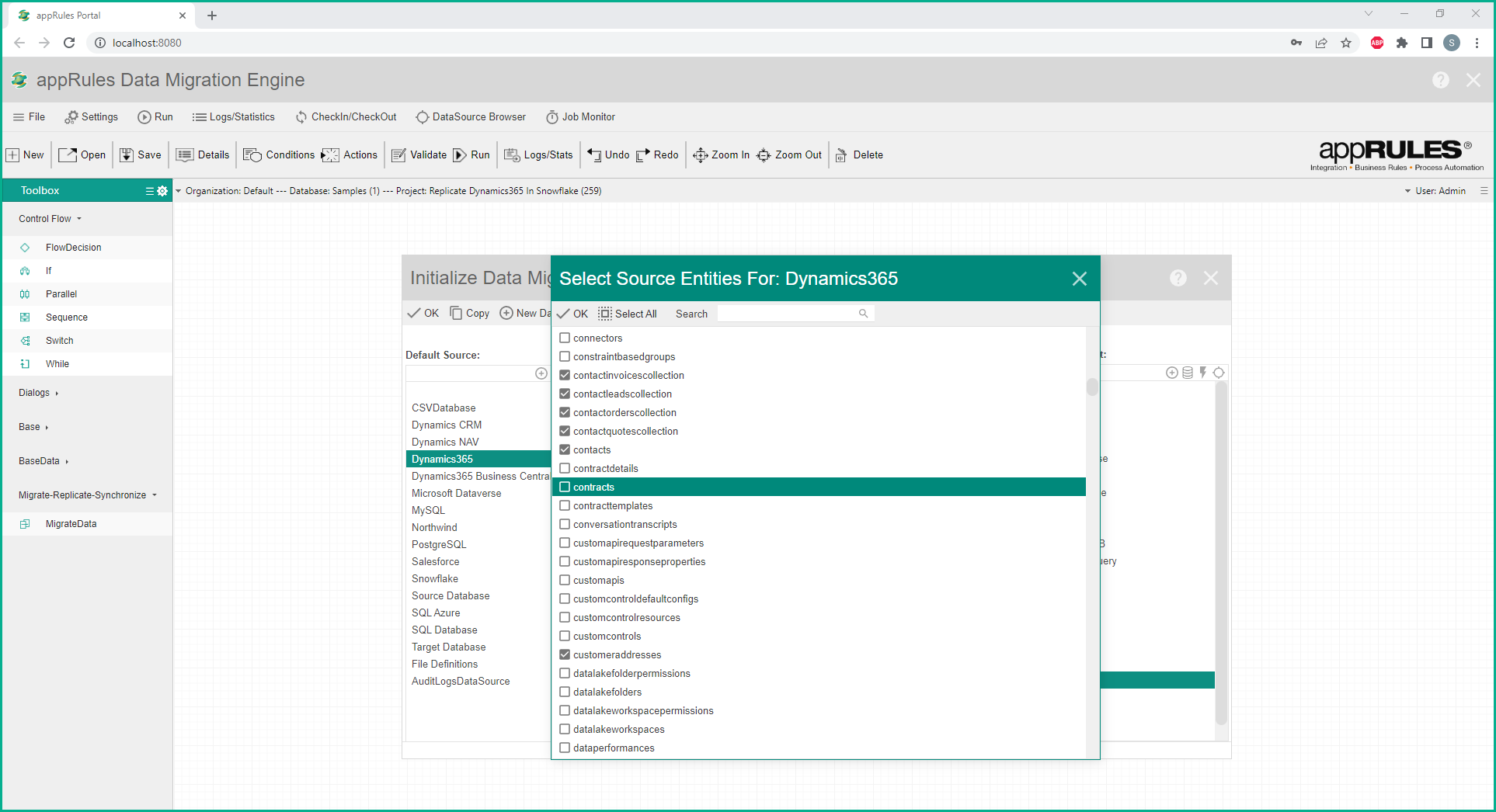Open the Details toolbar item
Viewport: 1496px width, 812px height.
pyautogui.click(x=203, y=154)
